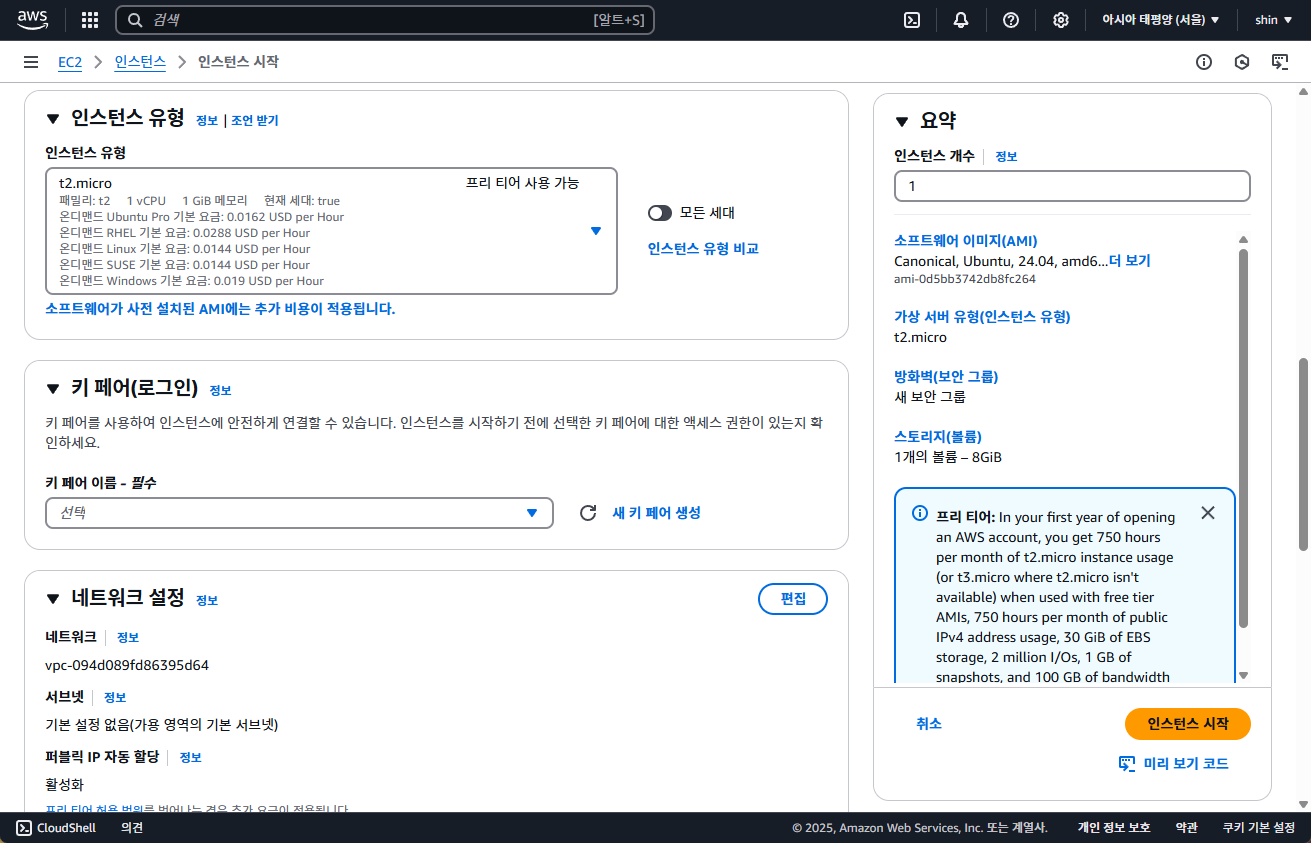The width and height of the screenshot is (1311, 843).
Task: Open 약관 footer link
Action: tap(1186, 828)
